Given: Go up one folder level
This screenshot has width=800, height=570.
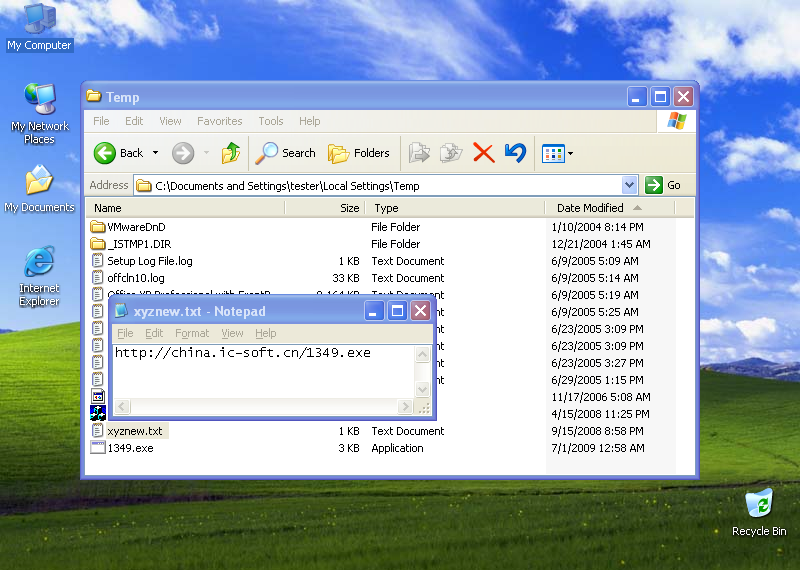Looking at the screenshot, I should [x=231, y=153].
